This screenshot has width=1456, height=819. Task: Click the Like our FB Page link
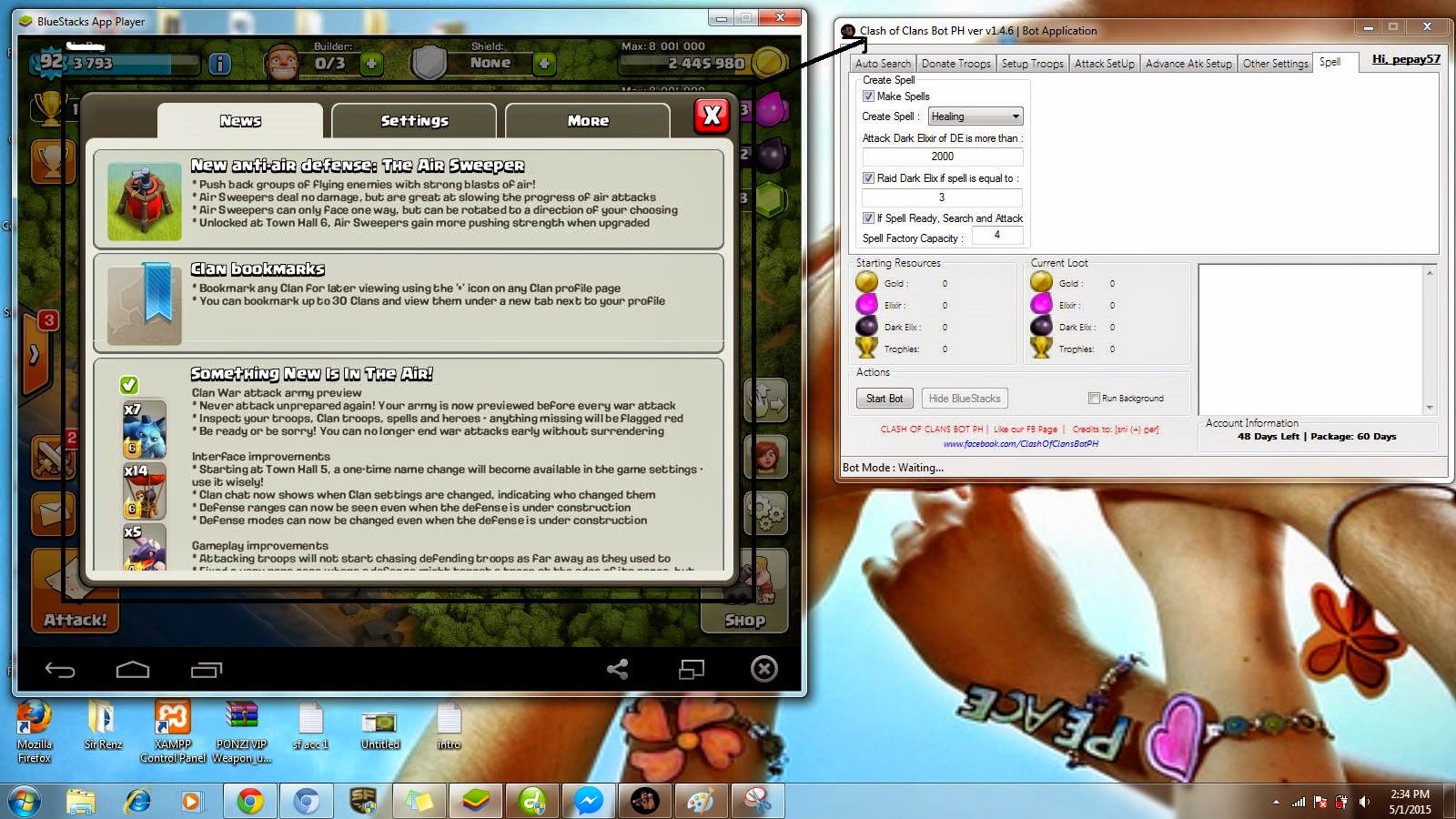click(x=1026, y=430)
